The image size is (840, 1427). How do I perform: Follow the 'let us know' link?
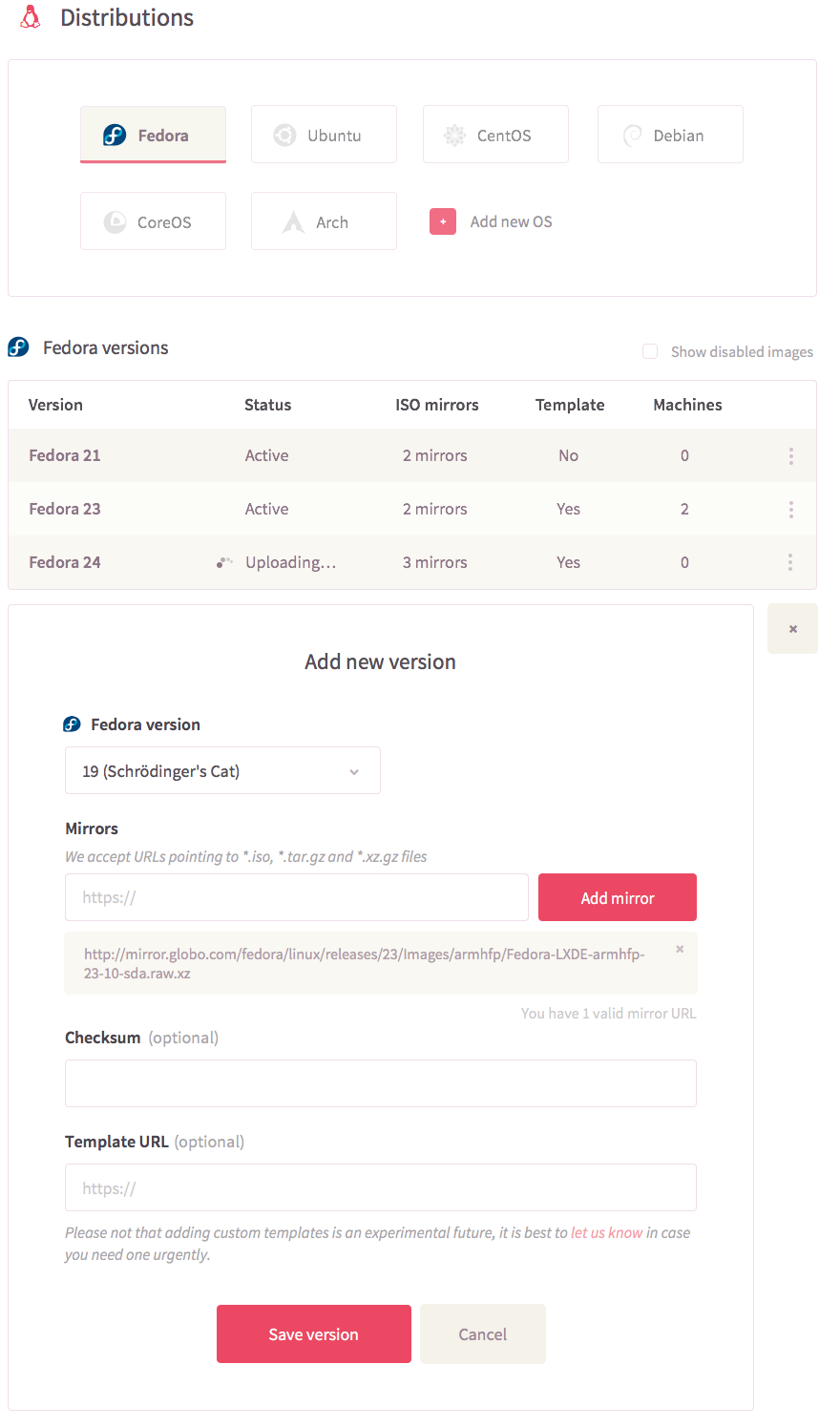pos(607,1232)
